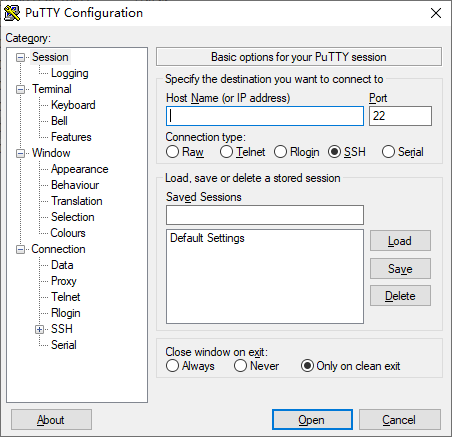Select the Serial connection type radio
Viewport: 452px width, 437px height.
coord(388,152)
